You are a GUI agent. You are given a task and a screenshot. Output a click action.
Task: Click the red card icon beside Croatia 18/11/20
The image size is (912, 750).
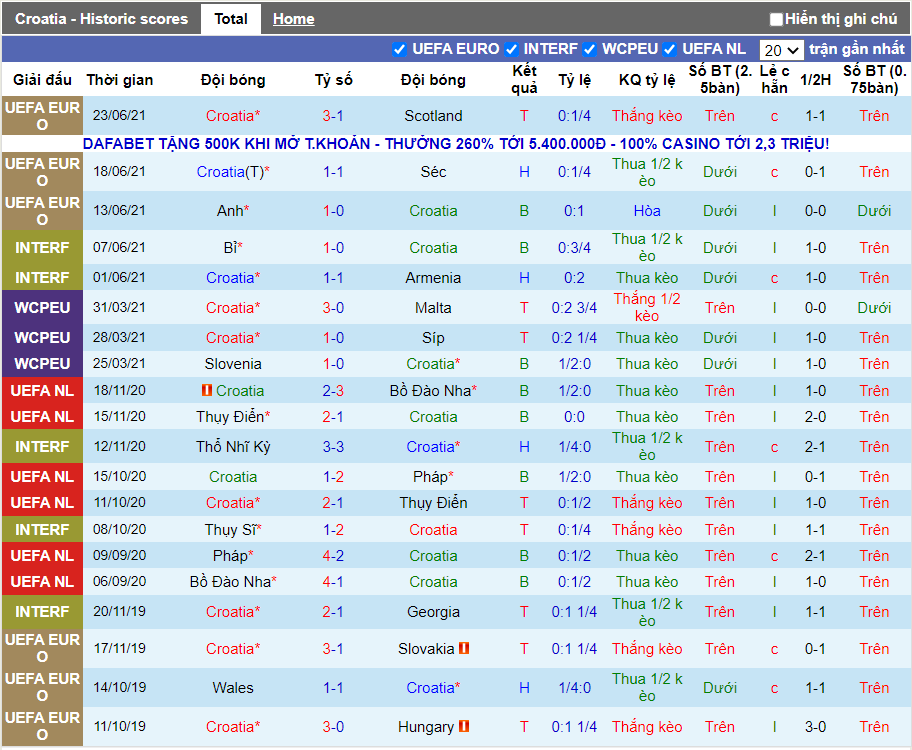(x=206, y=390)
